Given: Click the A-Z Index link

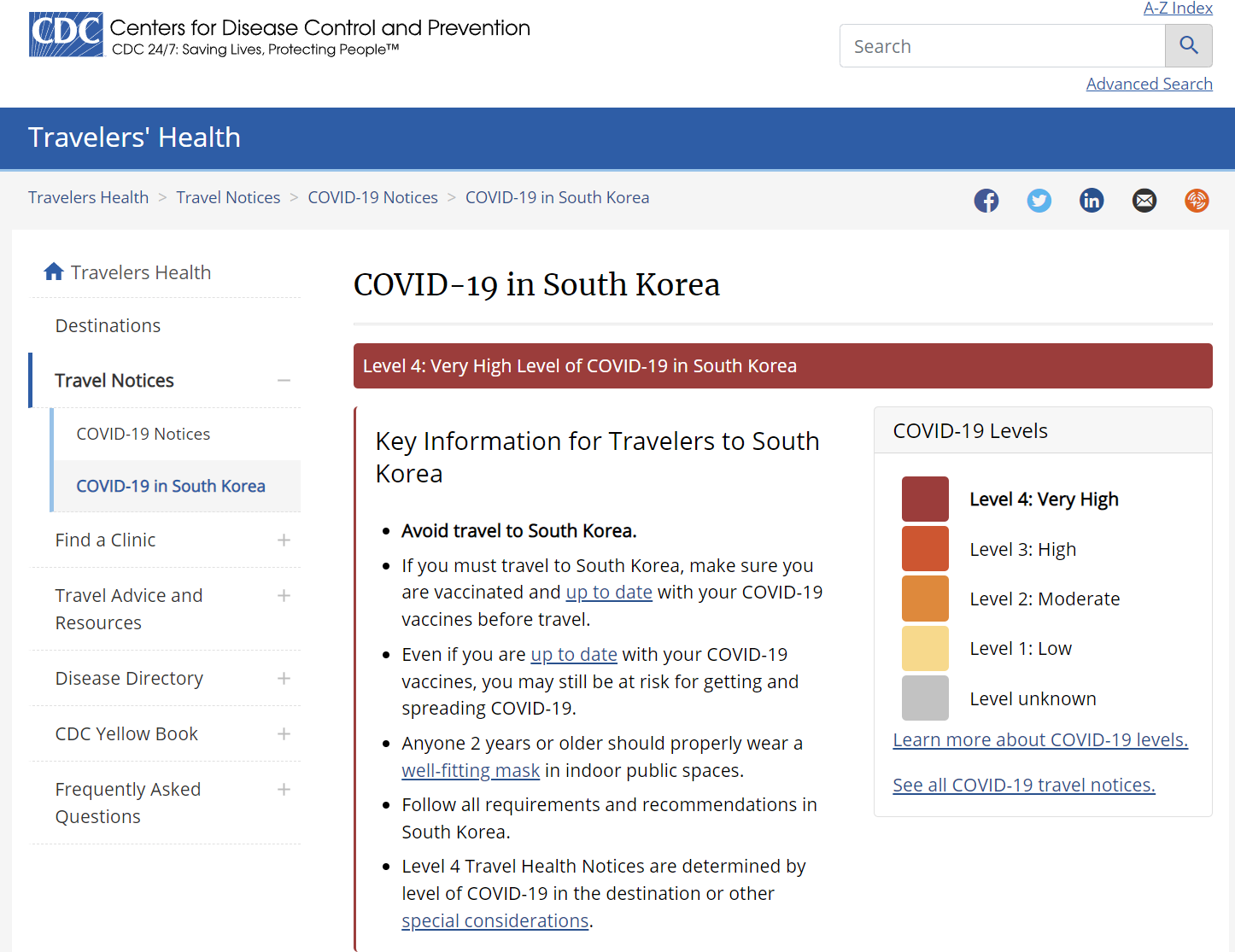Looking at the screenshot, I should coord(1178,9).
